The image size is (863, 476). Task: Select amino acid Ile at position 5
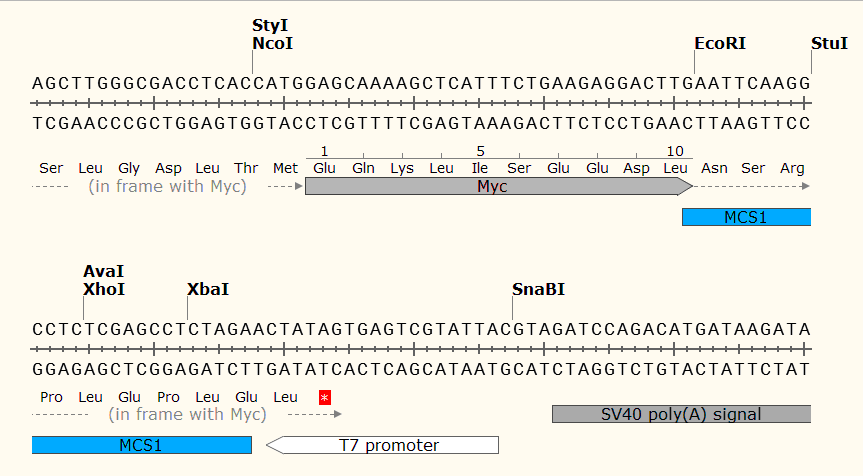pos(480,168)
